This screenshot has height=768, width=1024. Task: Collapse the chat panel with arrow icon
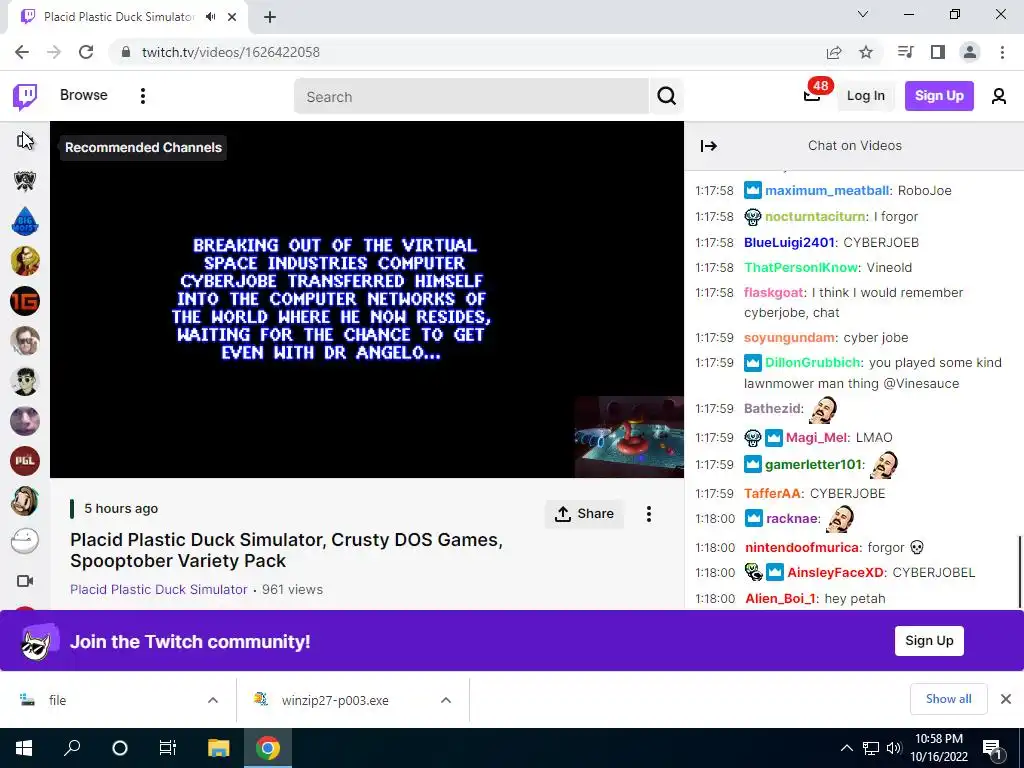(x=709, y=146)
